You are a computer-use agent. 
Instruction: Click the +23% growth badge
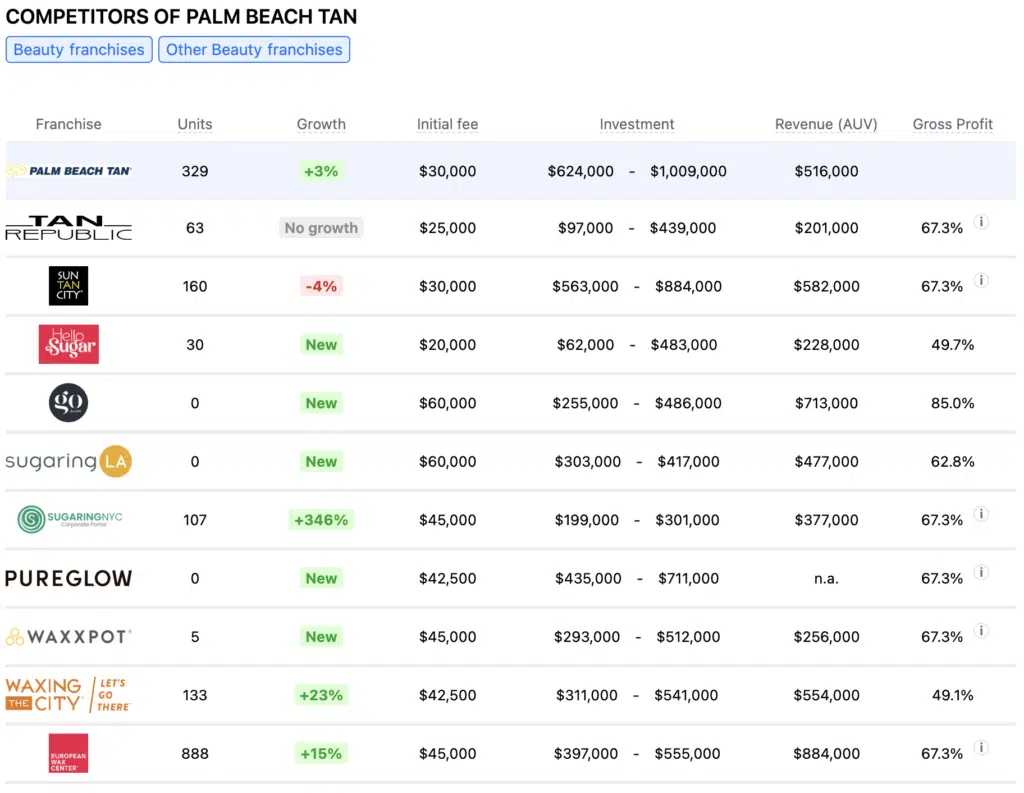(321, 695)
